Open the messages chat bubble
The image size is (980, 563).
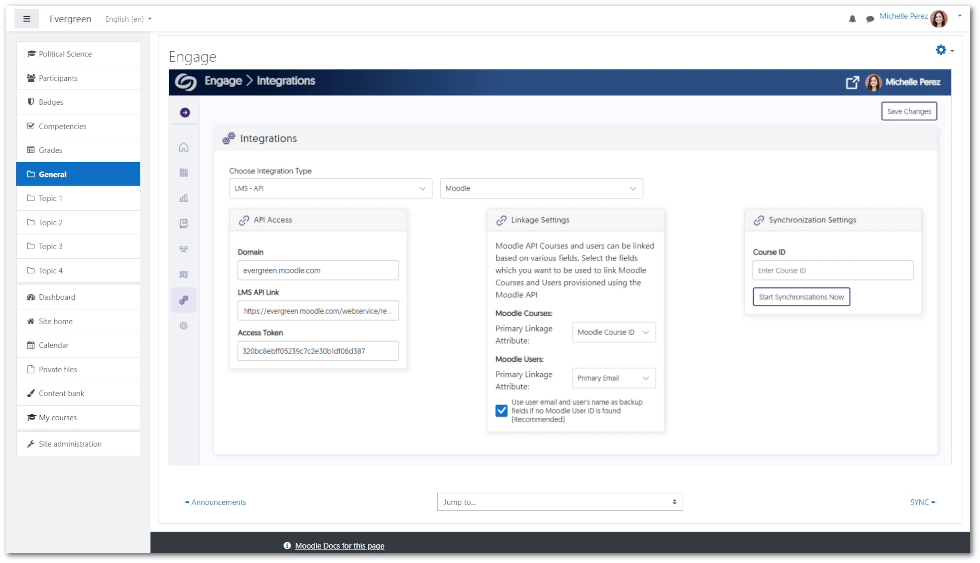pos(869,19)
